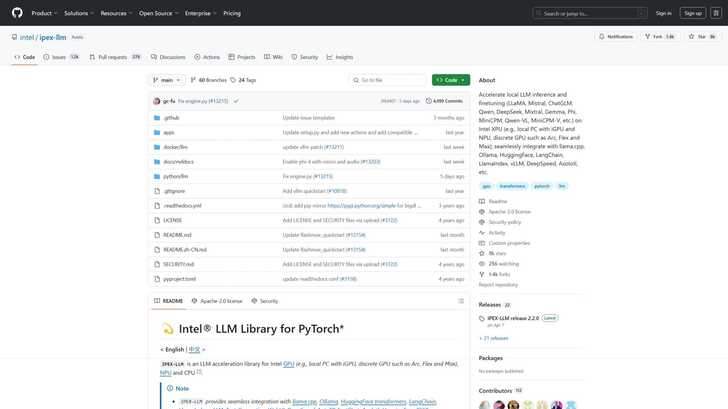Click the 24 Tags link

[x=244, y=80]
